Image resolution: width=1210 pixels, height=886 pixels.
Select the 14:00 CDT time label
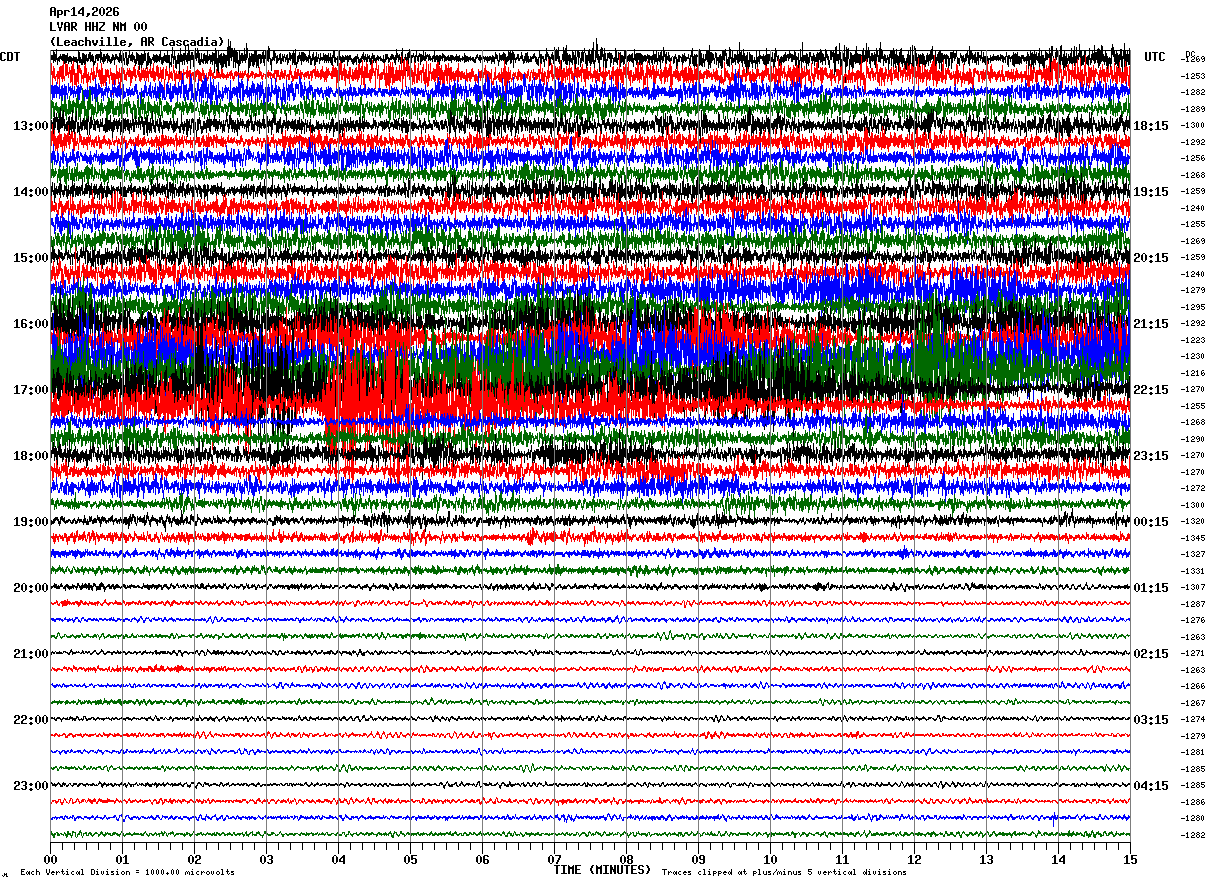(31, 192)
